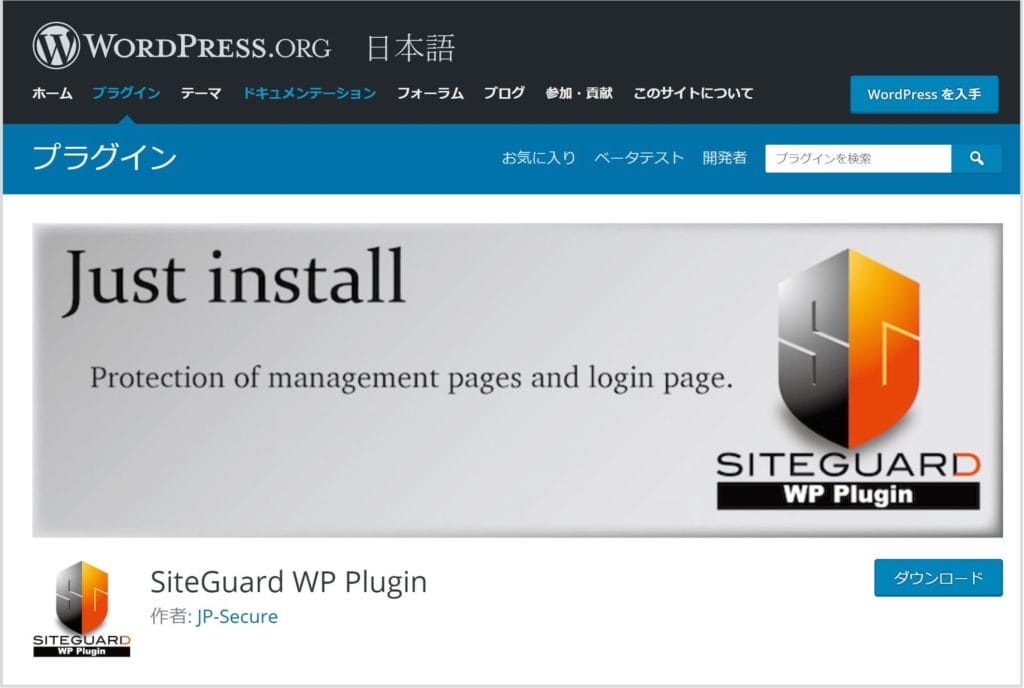Click the WordPress.org logo
1024x688 pixels.
point(182,46)
